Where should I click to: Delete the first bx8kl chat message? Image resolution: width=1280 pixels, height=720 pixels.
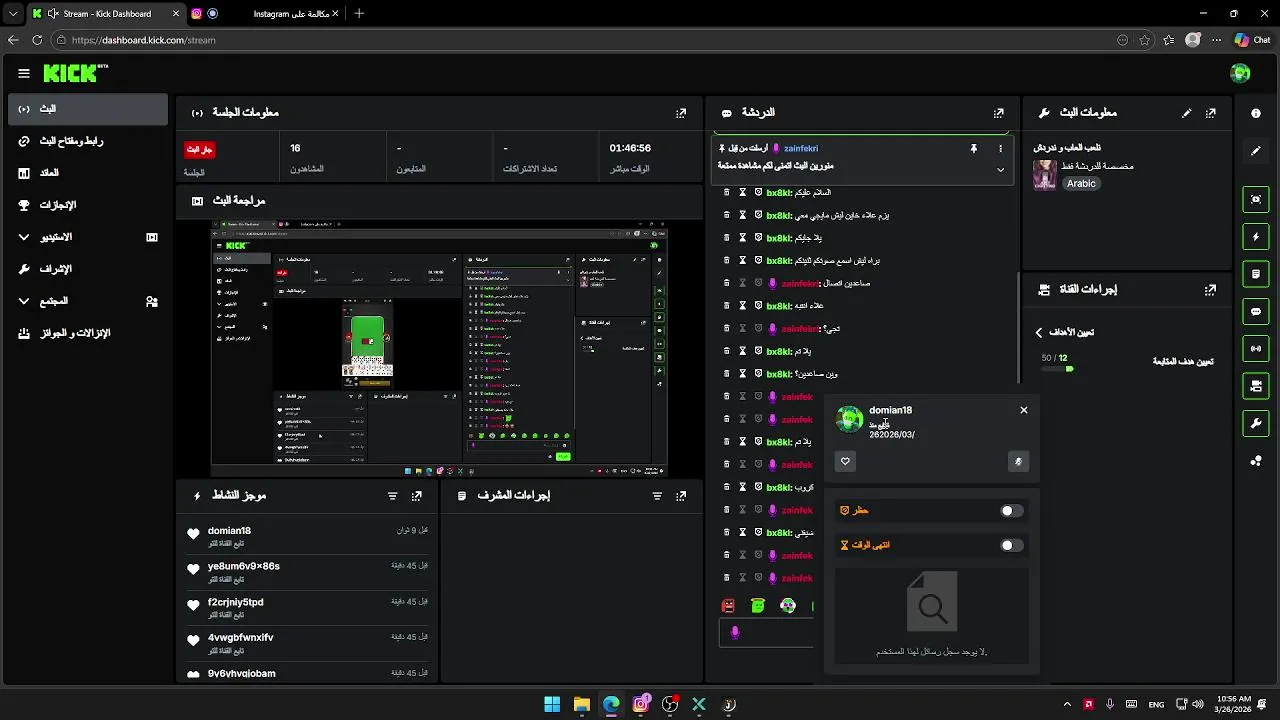(x=727, y=192)
